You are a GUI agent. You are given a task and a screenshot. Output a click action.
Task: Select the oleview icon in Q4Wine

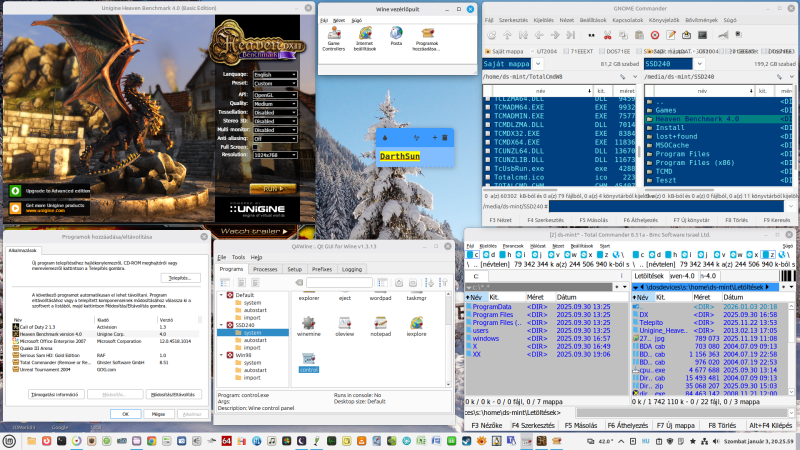click(x=344, y=327)
